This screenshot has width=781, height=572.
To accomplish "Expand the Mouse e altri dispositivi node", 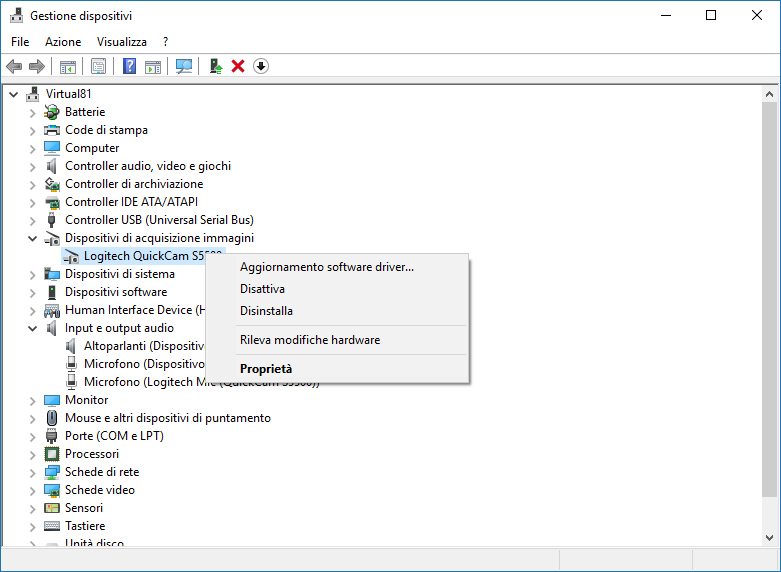I will point(33,418).
